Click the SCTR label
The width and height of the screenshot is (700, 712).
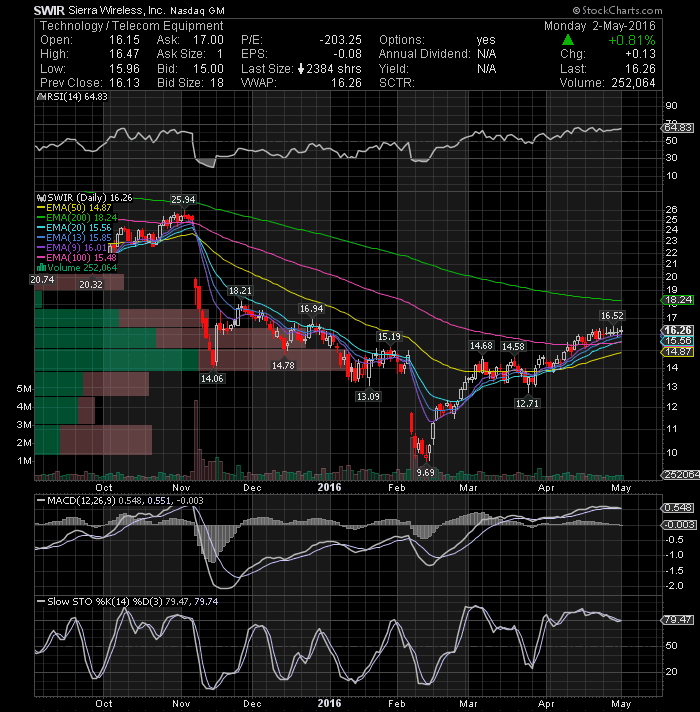pyautogui.click(x=397, y=83)
